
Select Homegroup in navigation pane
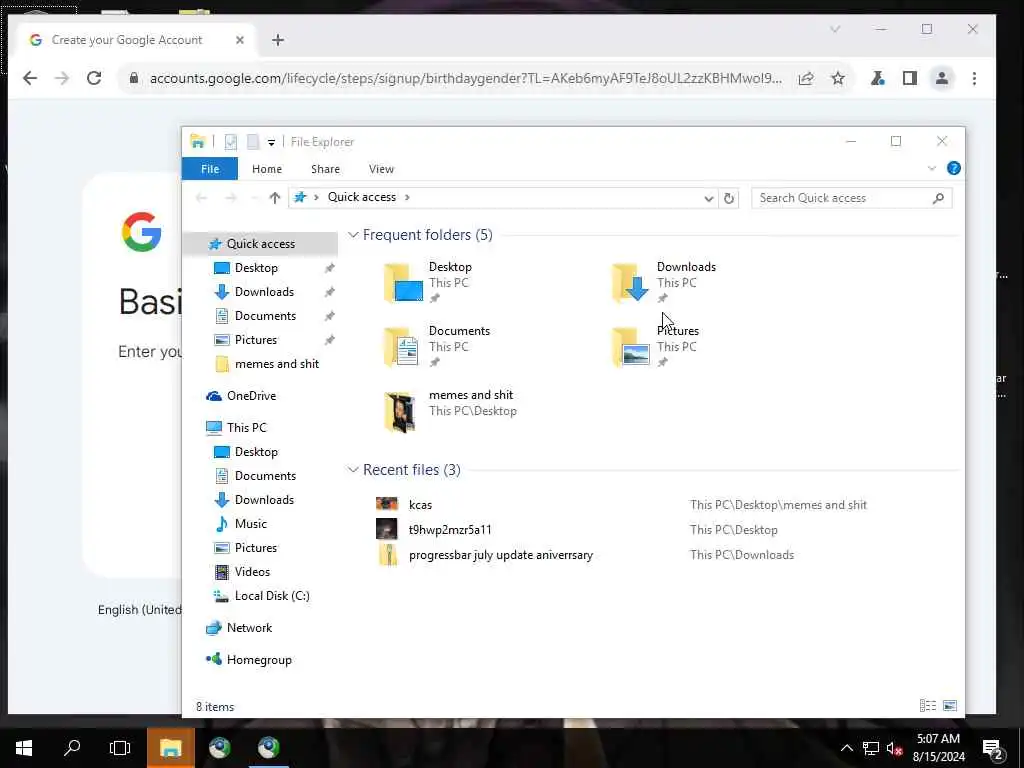259,660
